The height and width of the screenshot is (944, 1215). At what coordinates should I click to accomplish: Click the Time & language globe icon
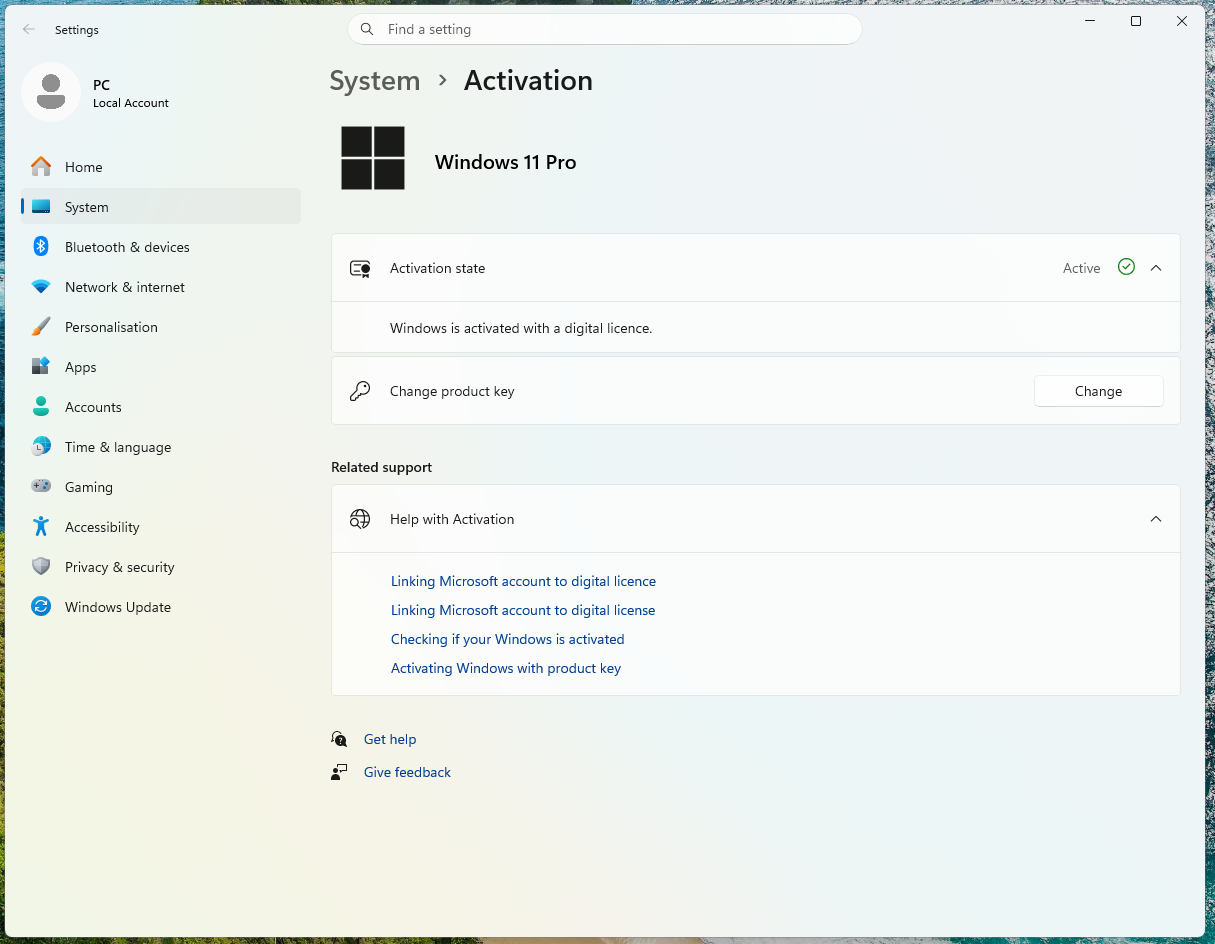41,447
